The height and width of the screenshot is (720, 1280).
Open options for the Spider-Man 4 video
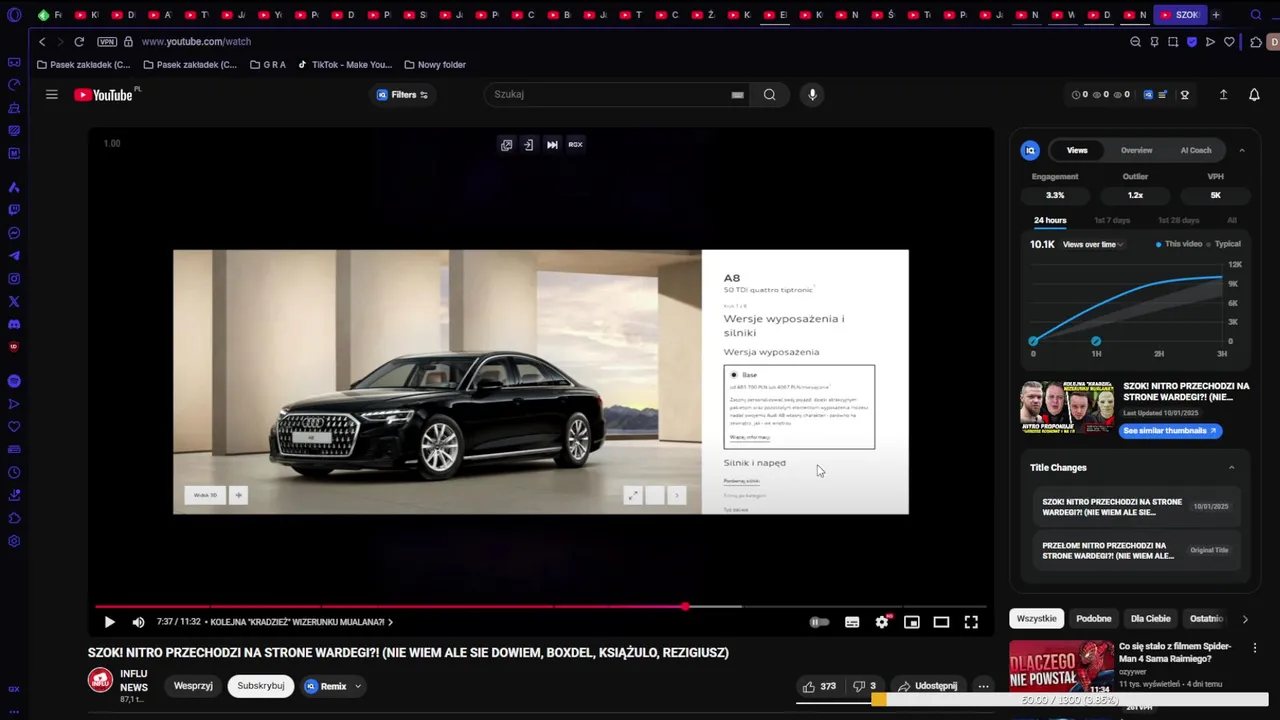coord(1255,648)
